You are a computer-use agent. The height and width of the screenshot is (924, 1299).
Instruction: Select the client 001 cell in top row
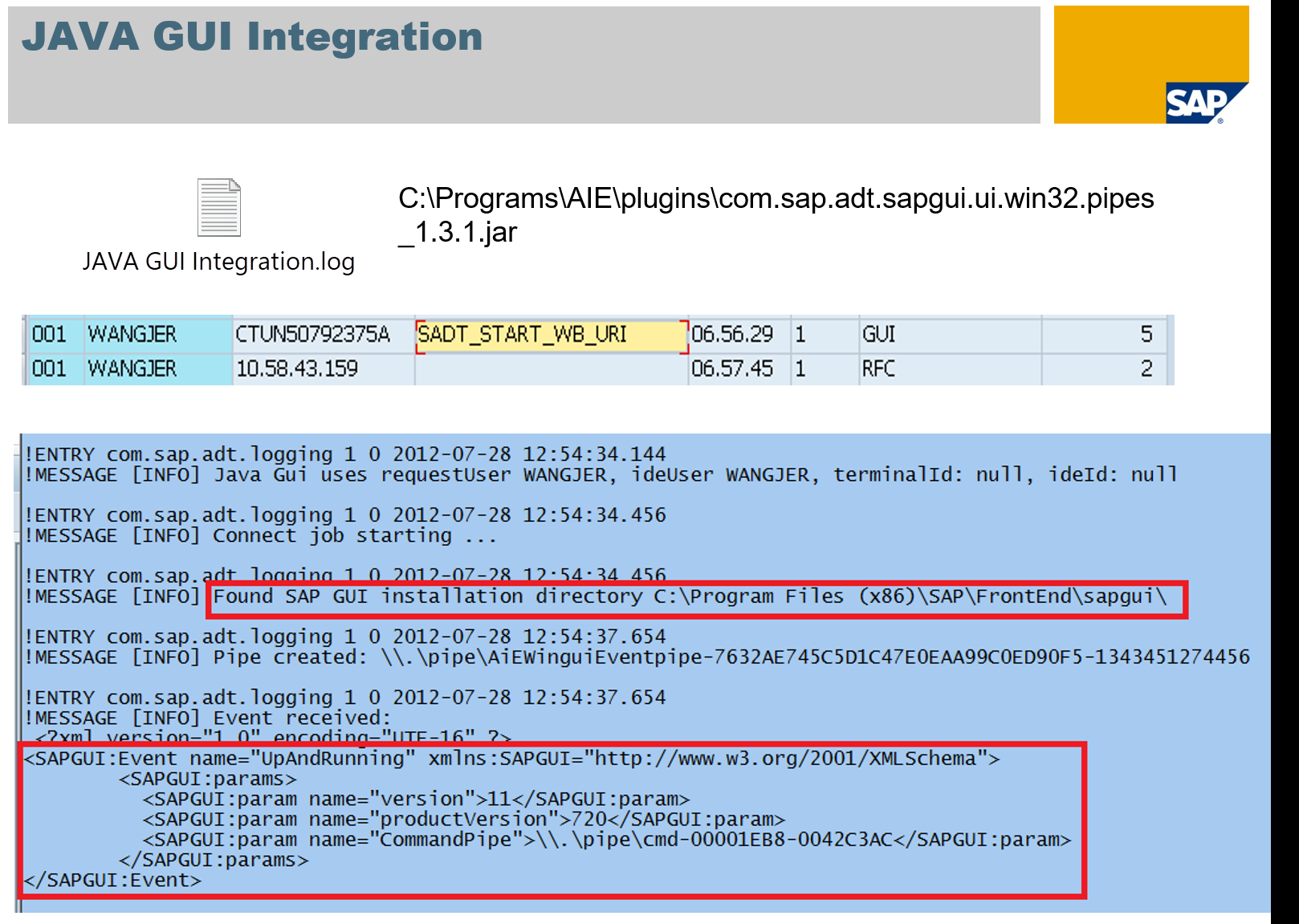tap(51, 335)
